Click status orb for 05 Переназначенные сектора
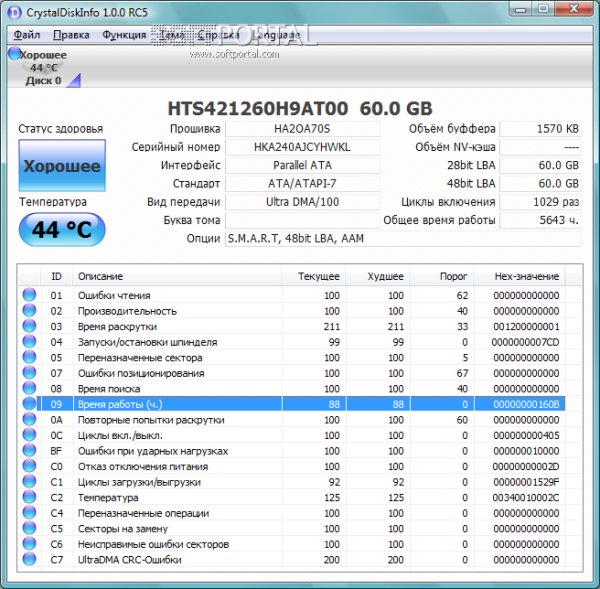 pos(29,357)
